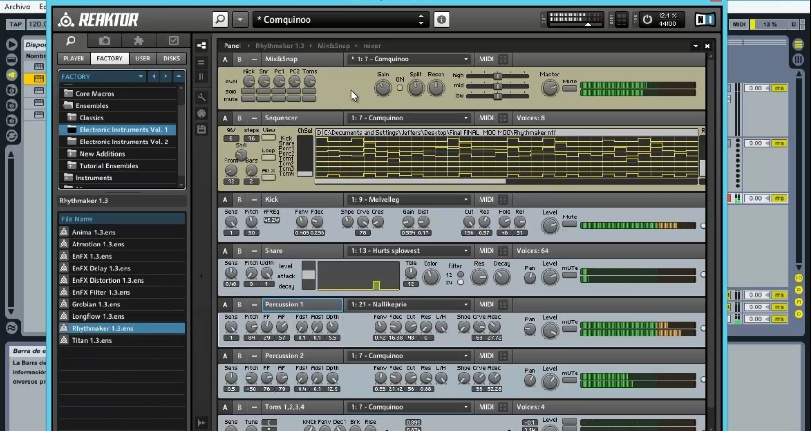This screenshot has height=431, width=811.
Task: Open the Electronic Instruments Vol. 1 folder
Action: pos(118,129)
